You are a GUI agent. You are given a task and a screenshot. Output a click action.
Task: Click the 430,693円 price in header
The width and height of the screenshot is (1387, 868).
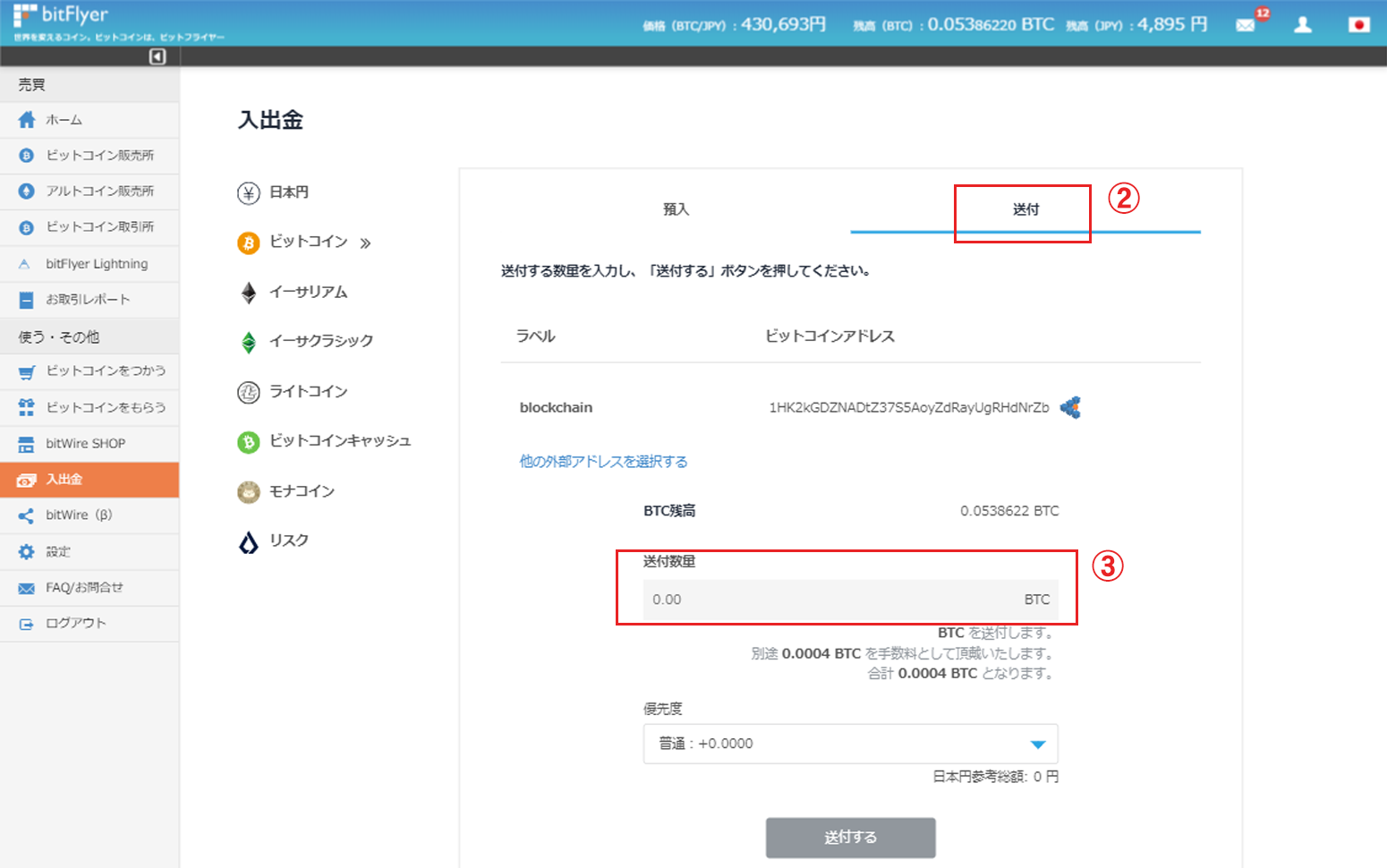[x=784, y=24]
